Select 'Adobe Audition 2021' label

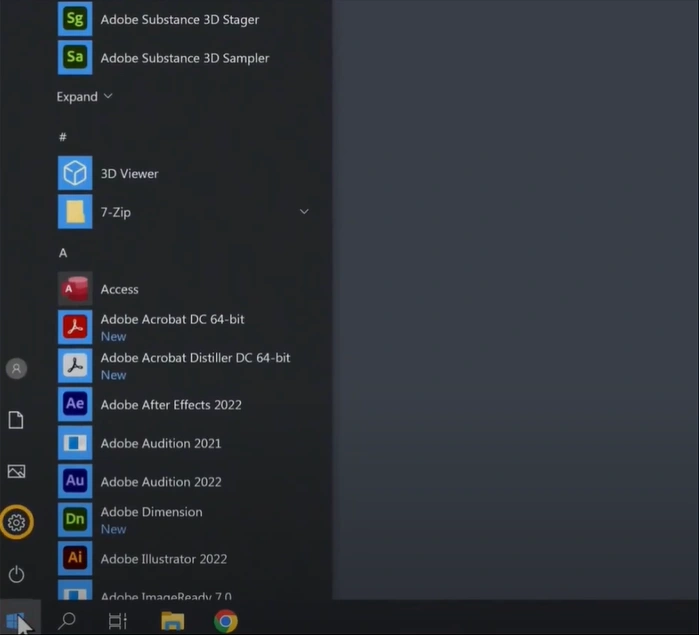coord(161,443)
